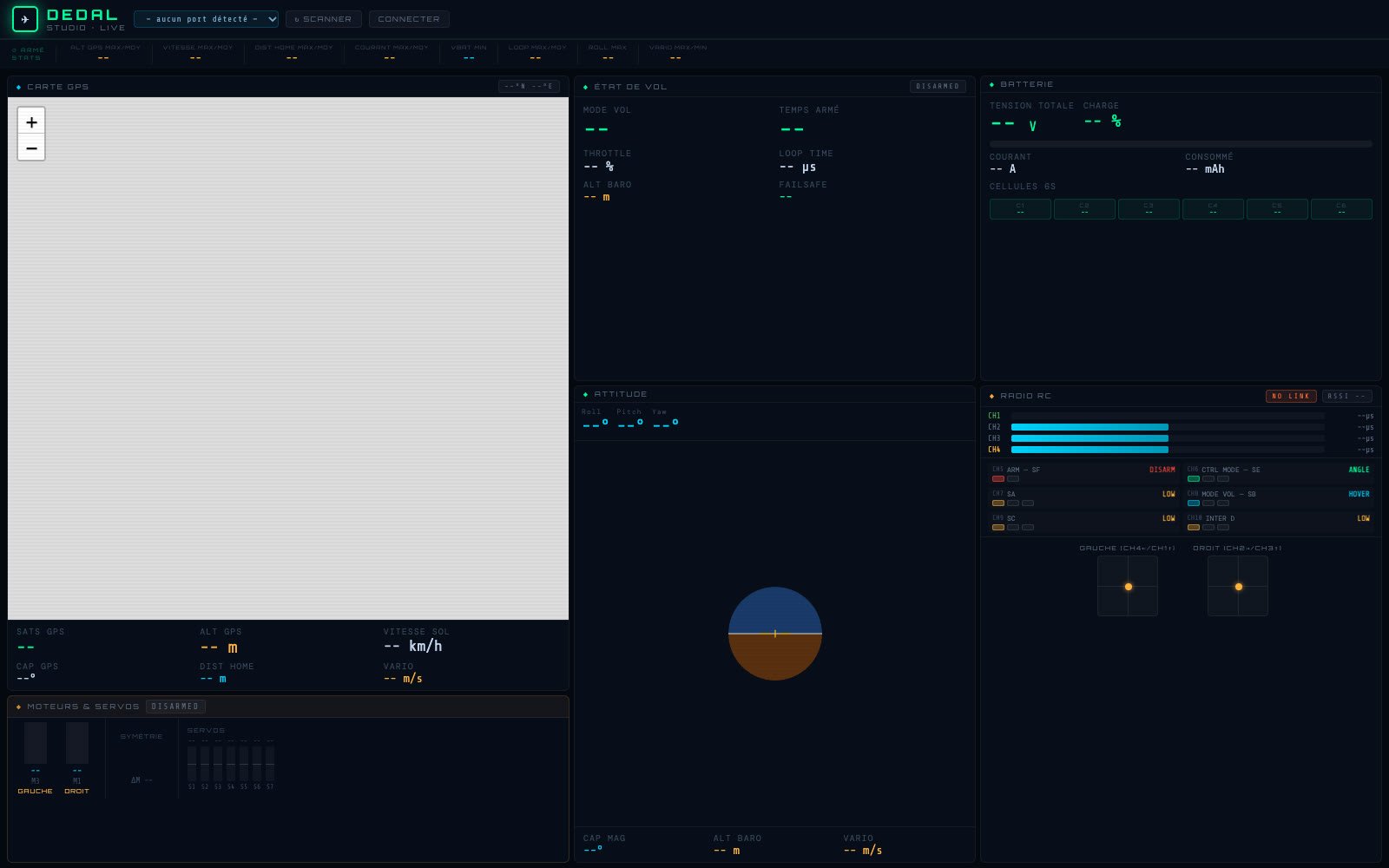Click the amber CH7 SA switch indicator

[998, 503]
